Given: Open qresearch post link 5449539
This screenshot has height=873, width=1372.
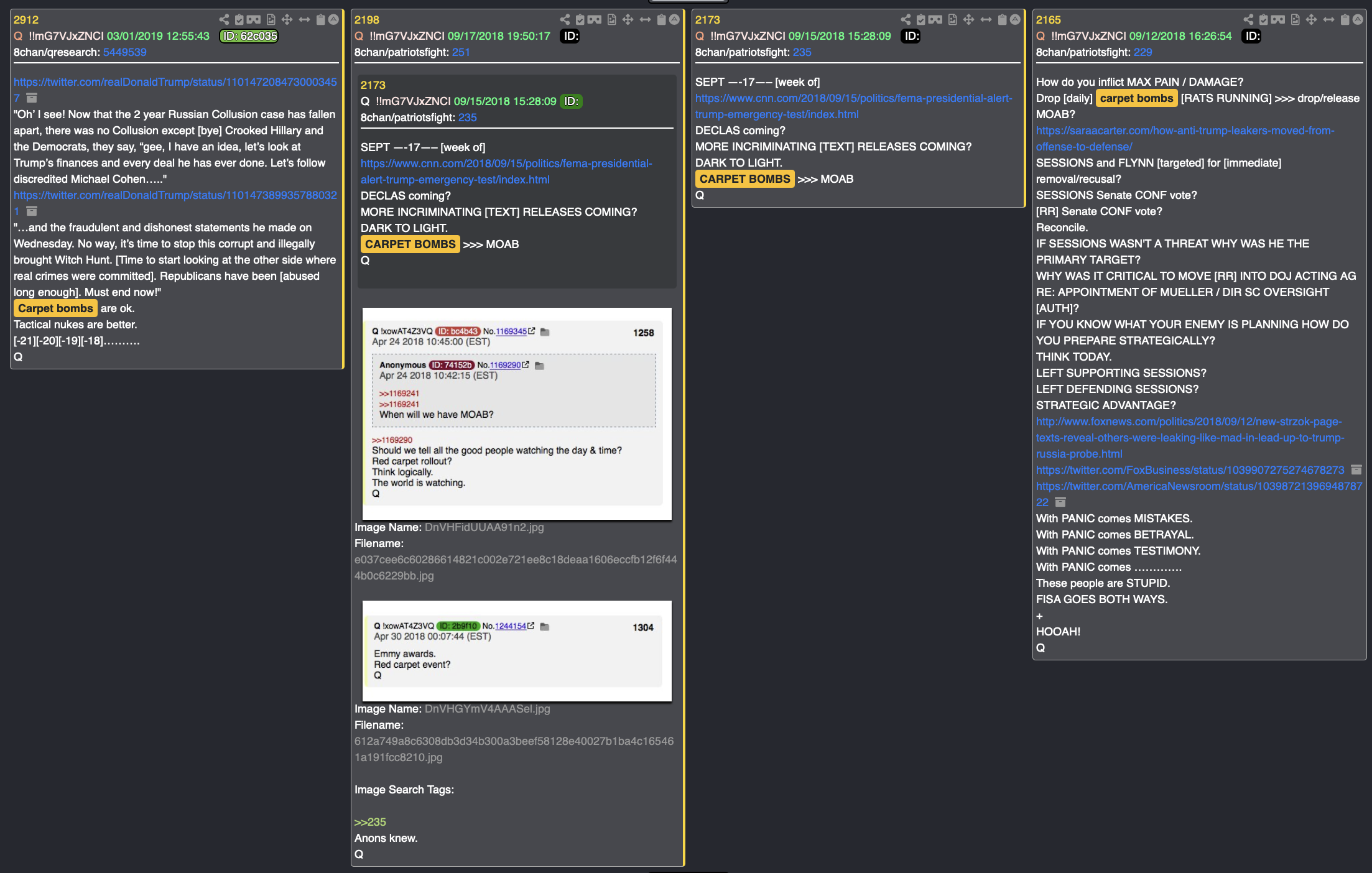Looking at the screenshot, I should click(x=125, y=52).
